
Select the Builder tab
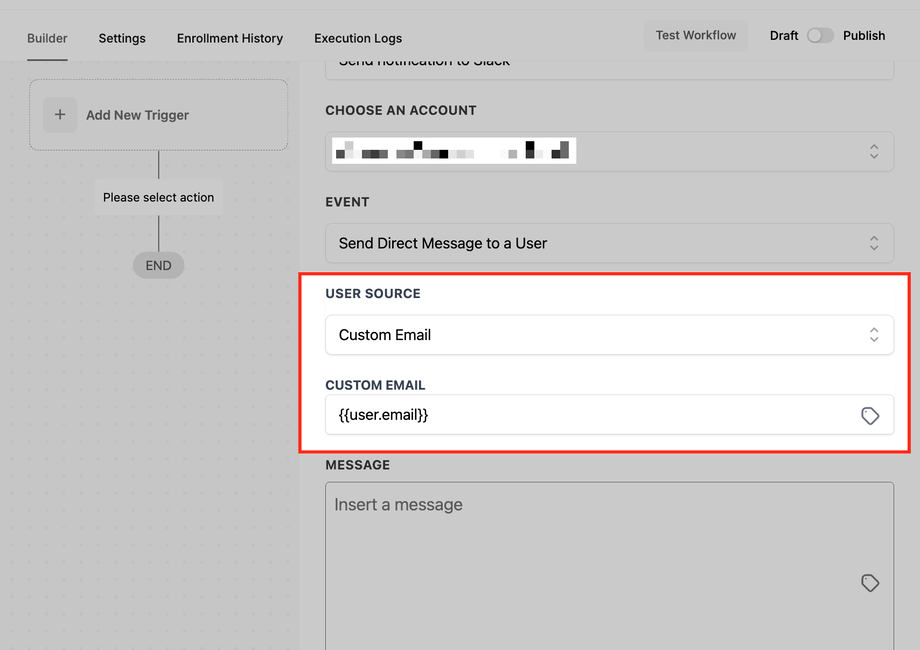[47, 38]
